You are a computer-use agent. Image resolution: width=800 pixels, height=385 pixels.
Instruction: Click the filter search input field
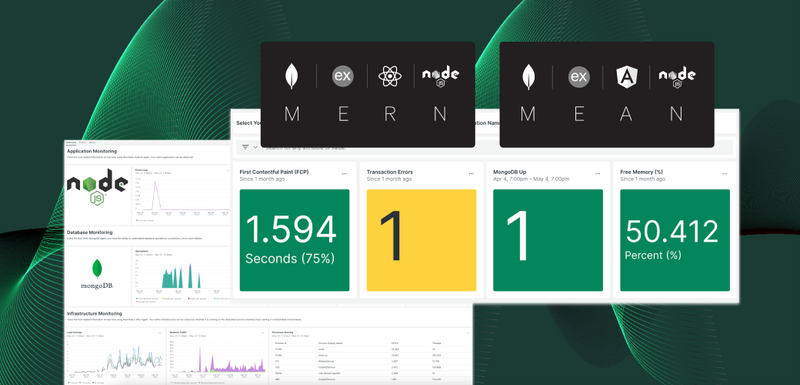pos(497,147)
